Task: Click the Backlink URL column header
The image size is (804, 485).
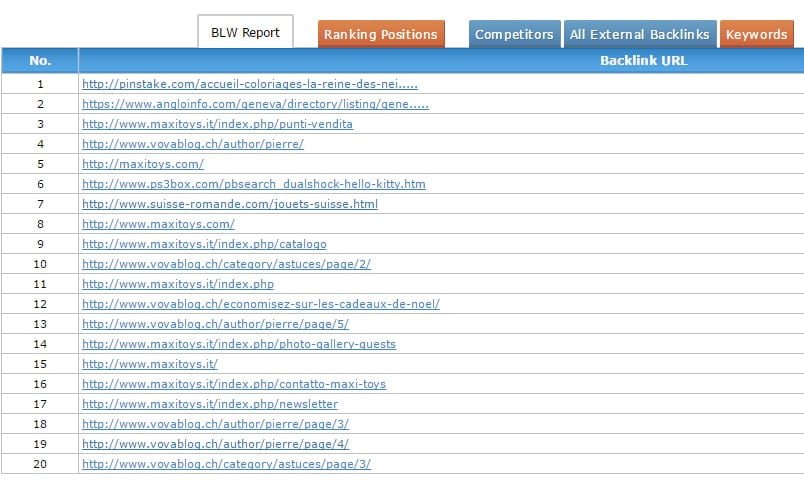Action: click(643, 61)
